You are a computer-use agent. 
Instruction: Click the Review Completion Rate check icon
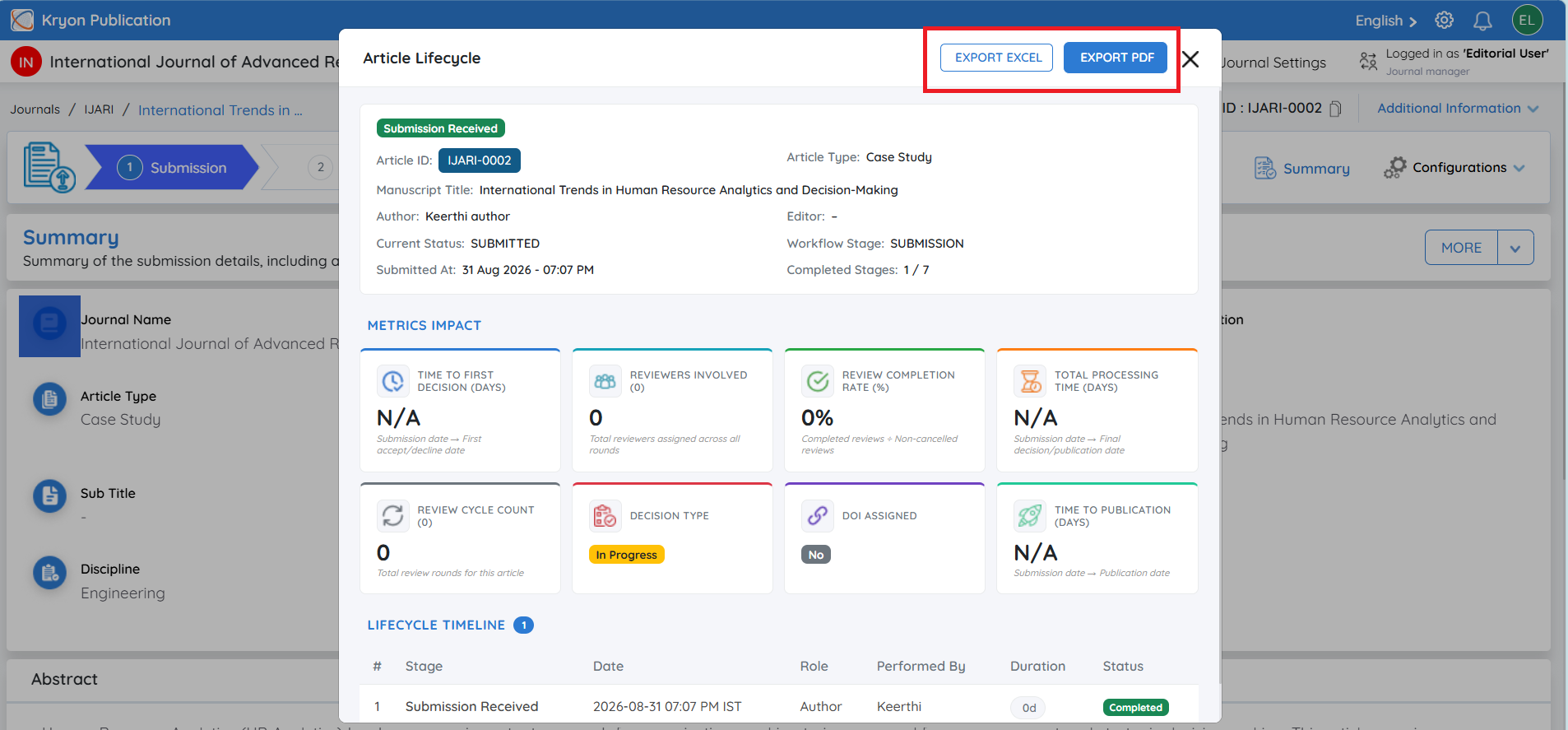[x=818, y=381]
